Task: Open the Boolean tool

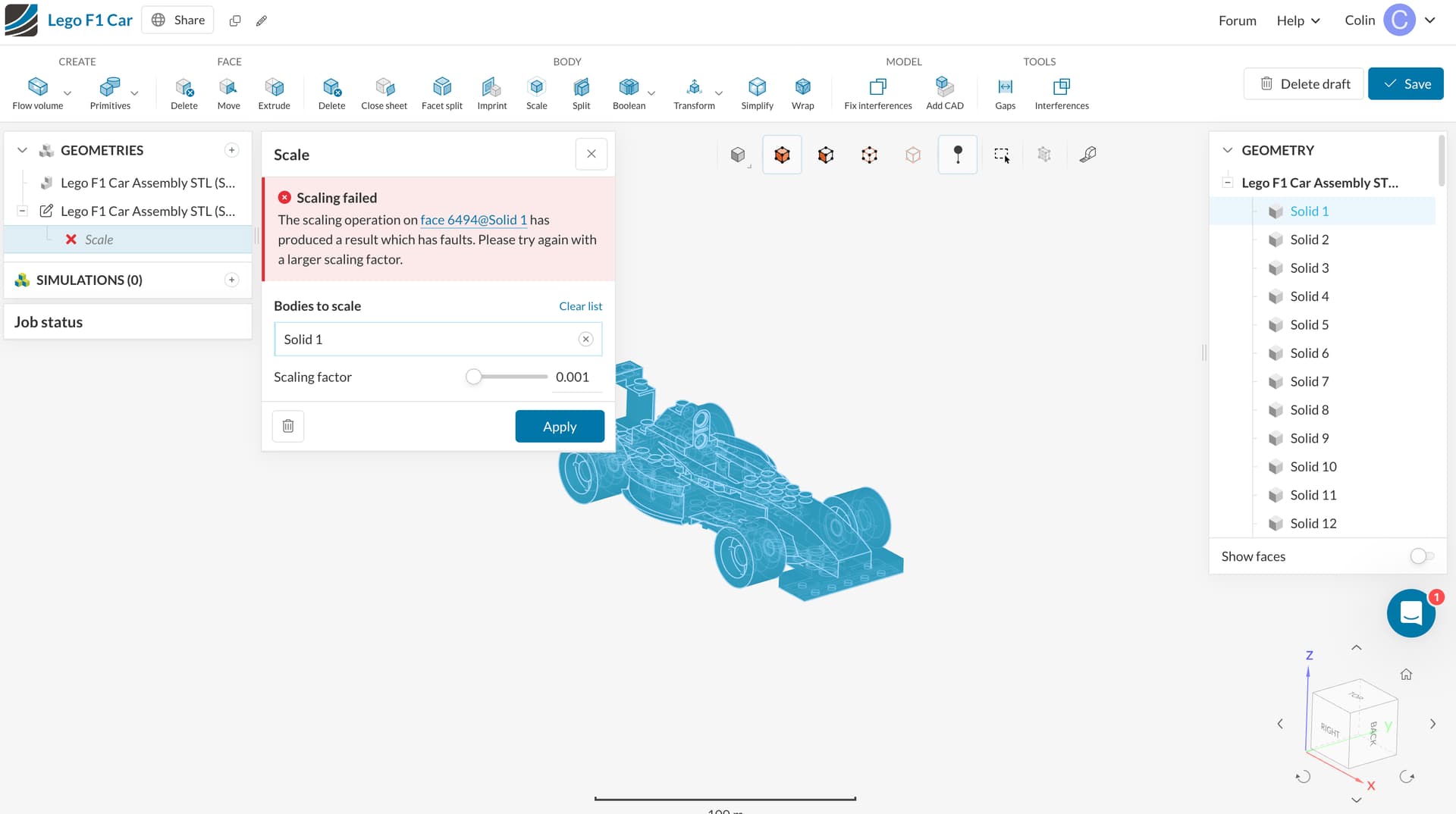Action: coord(629,92)
